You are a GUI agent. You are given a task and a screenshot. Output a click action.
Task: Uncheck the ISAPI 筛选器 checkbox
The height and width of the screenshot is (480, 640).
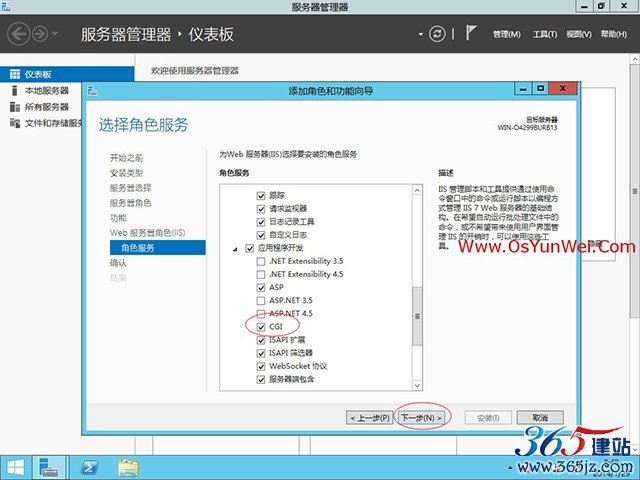pos(261,353)
